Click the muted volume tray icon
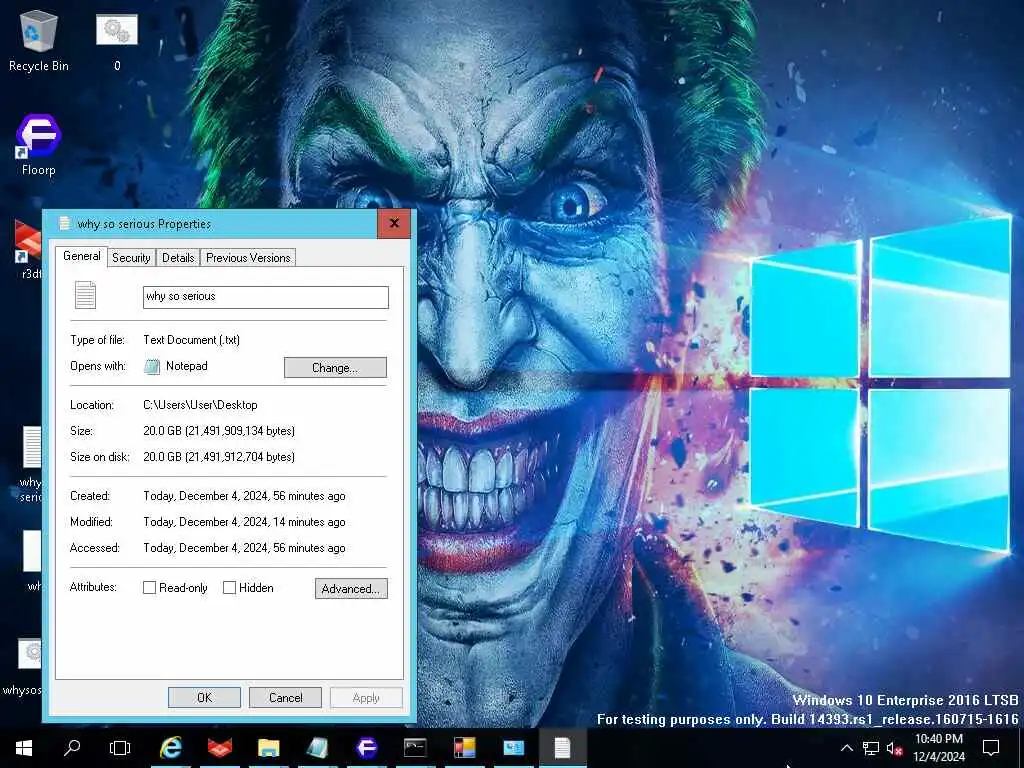This screenshot has height=768, width=1024. coord(895,748)
